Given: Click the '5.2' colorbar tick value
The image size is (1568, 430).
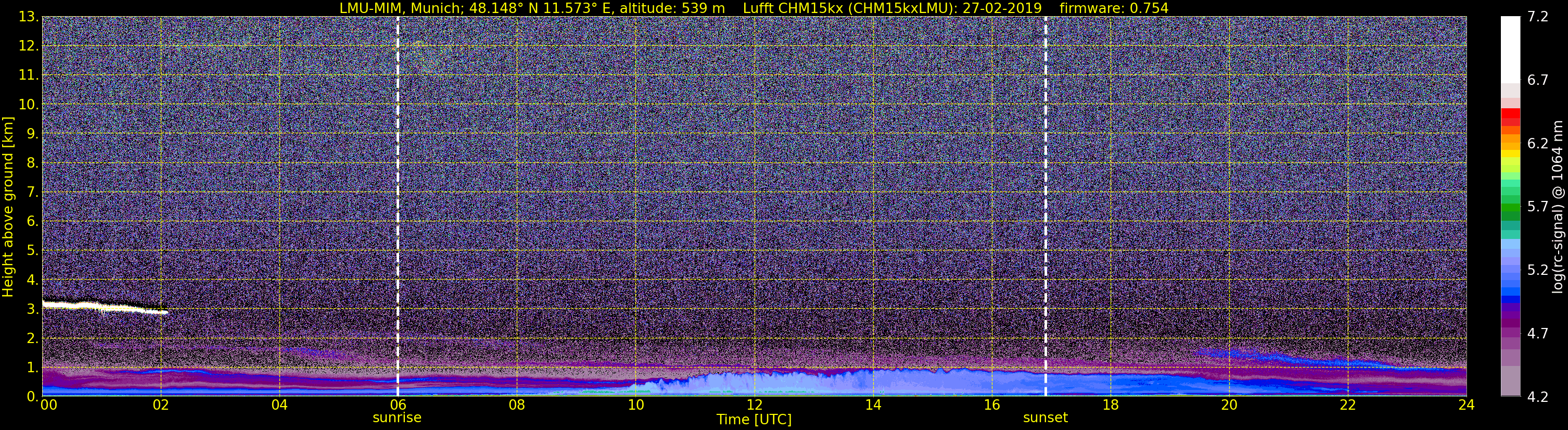Looking at the screenshot, I should pyautogui.click(x=1538, y=270).
